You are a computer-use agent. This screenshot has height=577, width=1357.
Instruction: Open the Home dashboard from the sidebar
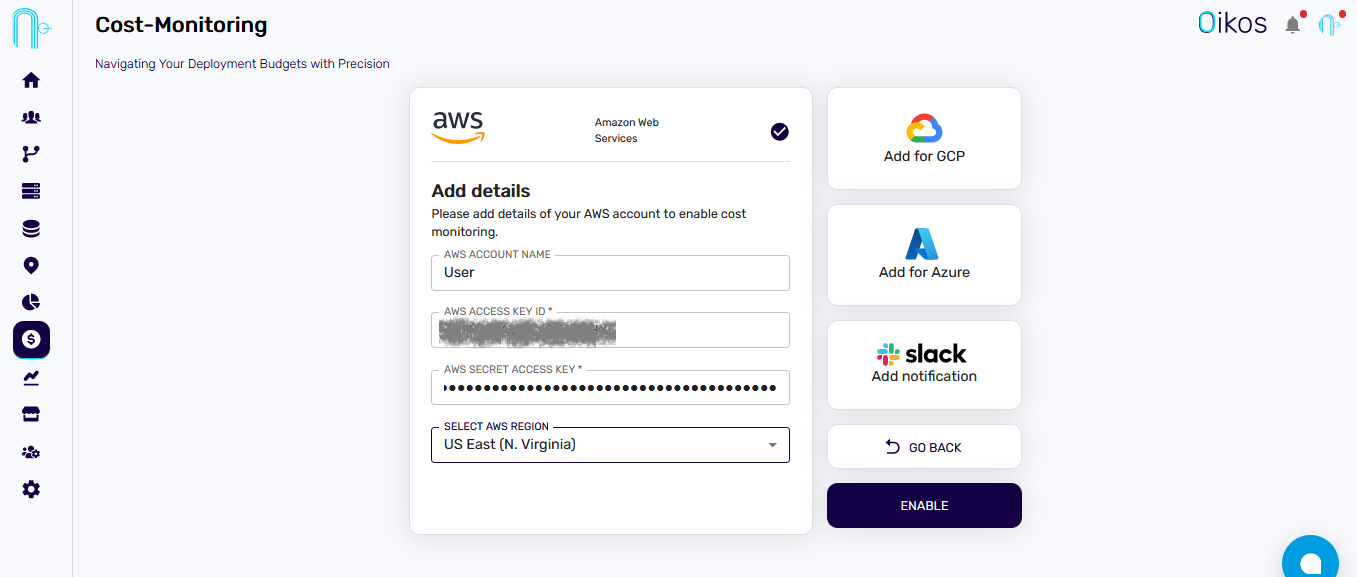point(31,80)
